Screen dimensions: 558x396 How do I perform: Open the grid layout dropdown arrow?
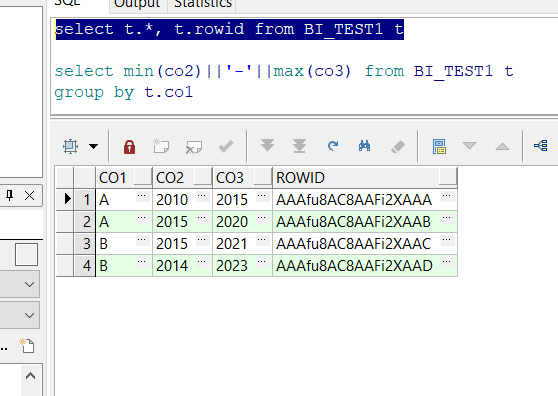[x=94, y=146]
